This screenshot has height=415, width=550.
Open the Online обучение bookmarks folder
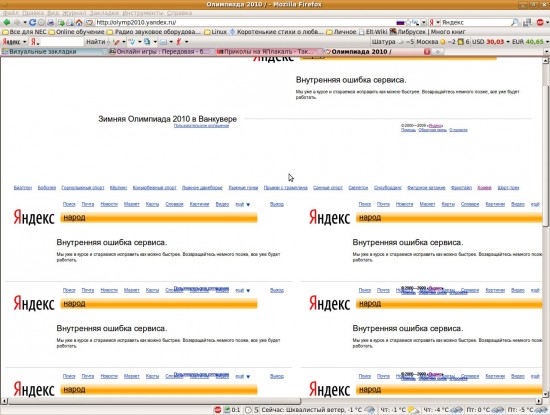(x=76, y=32)
